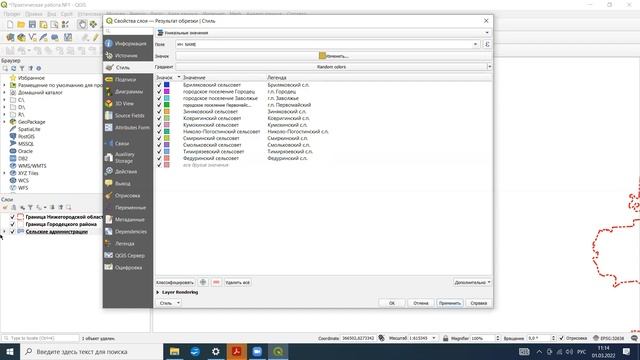Switch to the Подписи tab
Viewport: 640px width, 360px height.
[128, 80]
